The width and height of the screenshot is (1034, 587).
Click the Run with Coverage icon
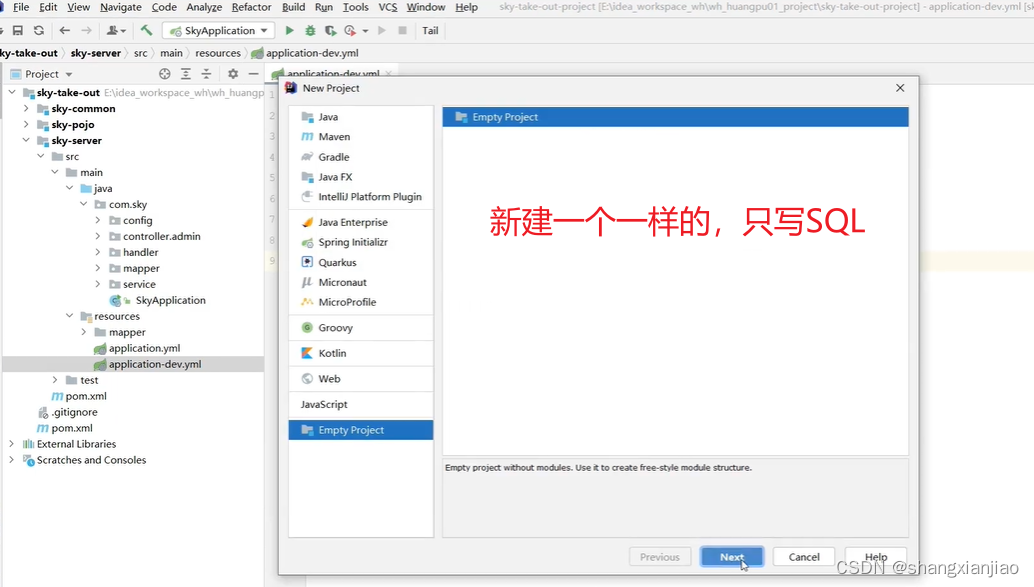(330, 30)
